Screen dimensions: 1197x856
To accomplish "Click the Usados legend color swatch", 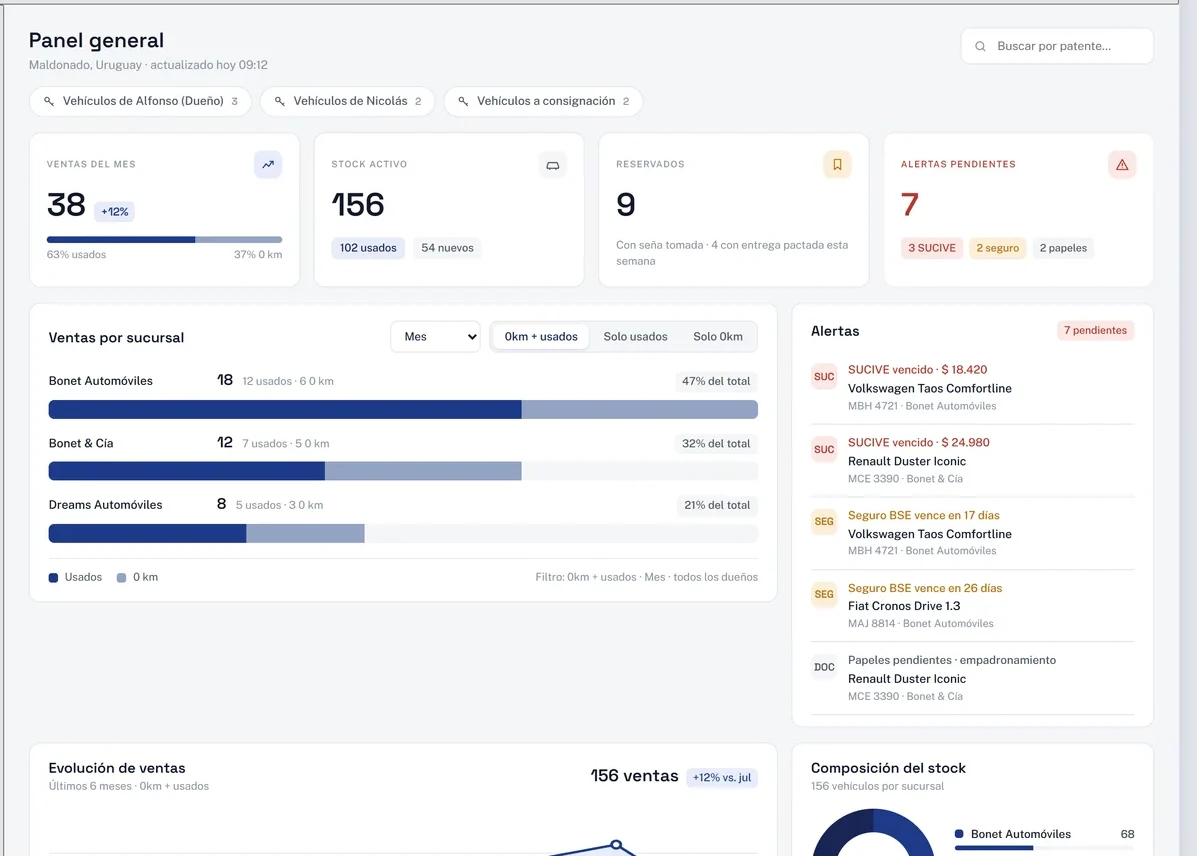I will point(53,578).
